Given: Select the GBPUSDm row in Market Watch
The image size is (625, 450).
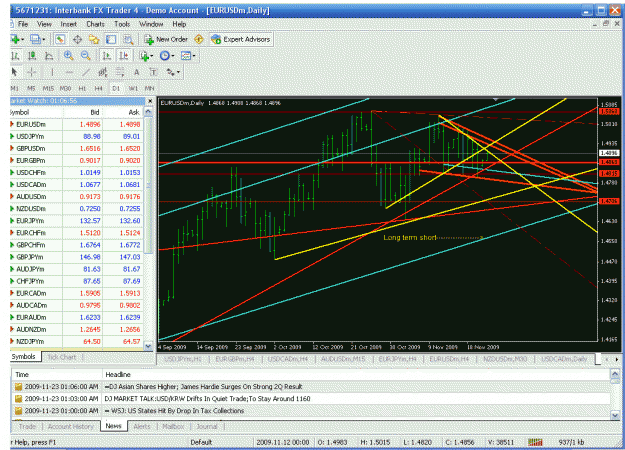Looking at the screenshot, I should click(x=77, y=149).
